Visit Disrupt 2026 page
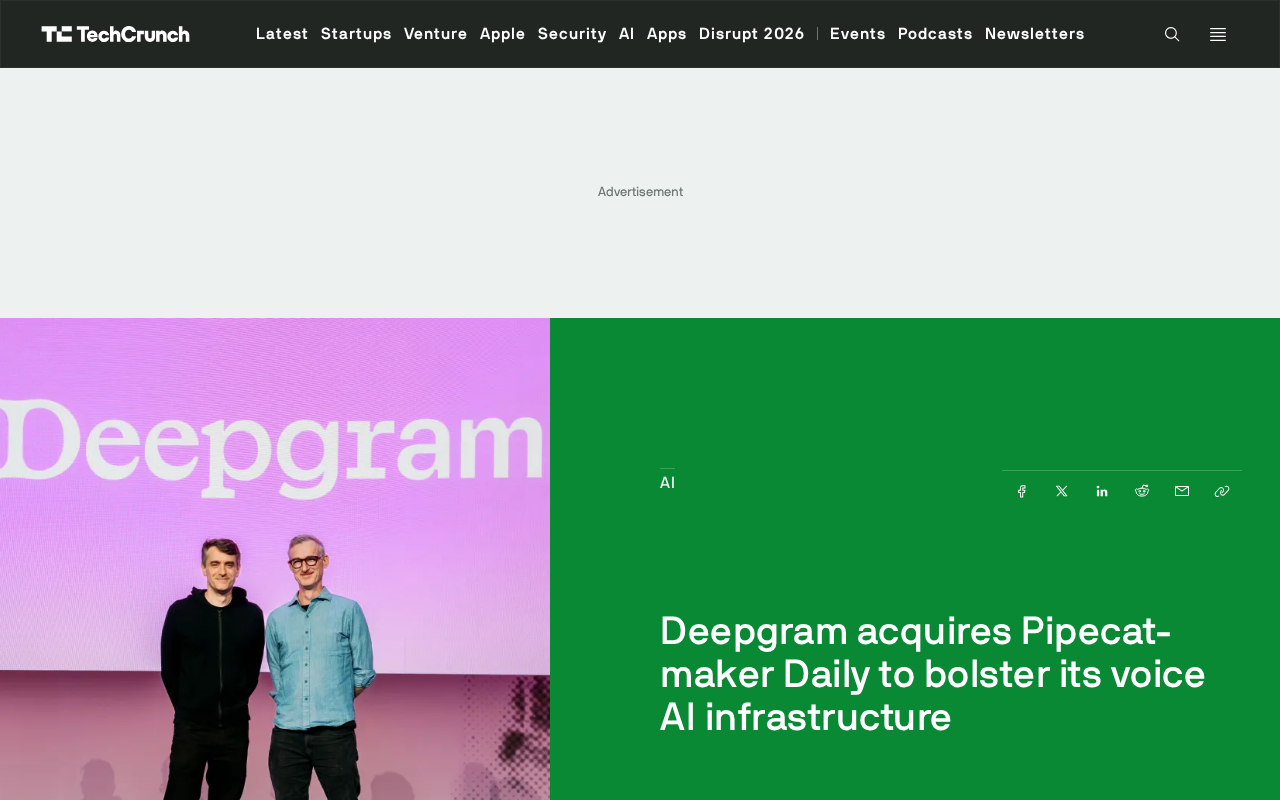 coord(752,34)
